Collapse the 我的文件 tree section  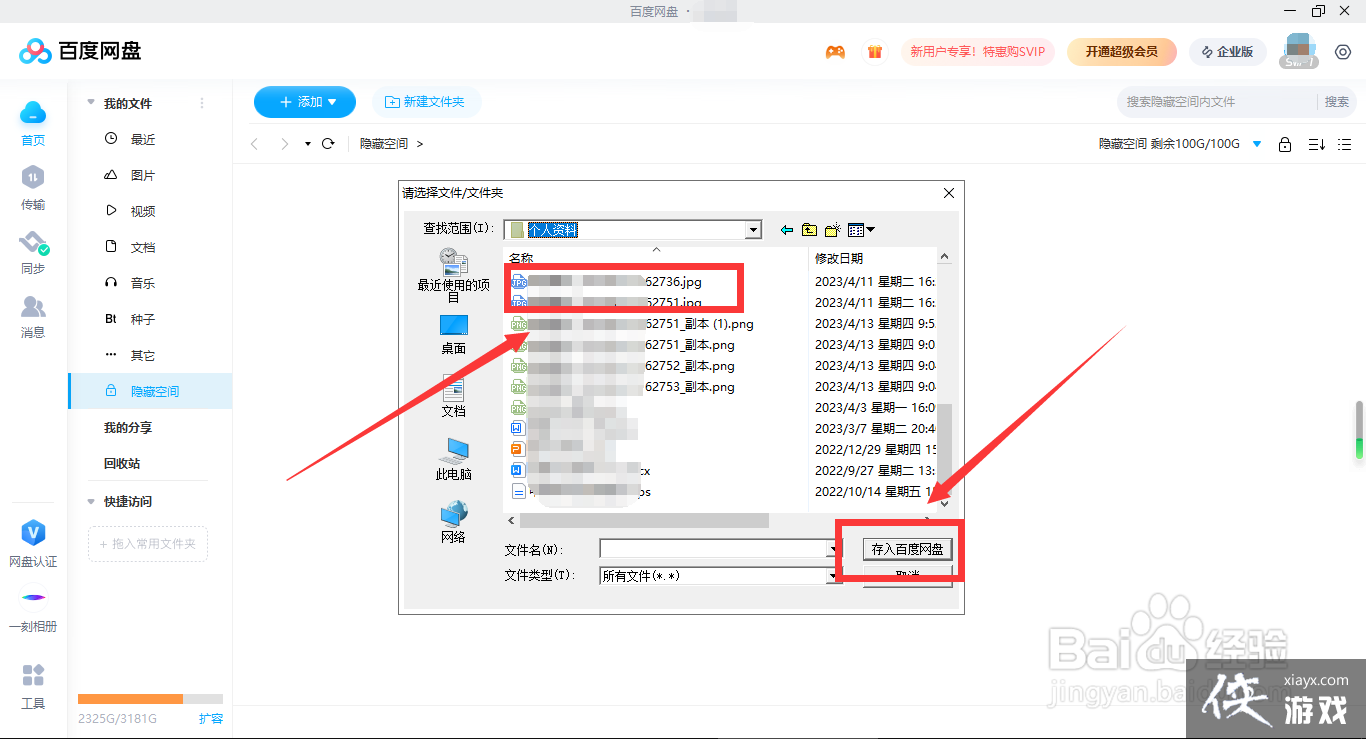[x=91, y=103]
